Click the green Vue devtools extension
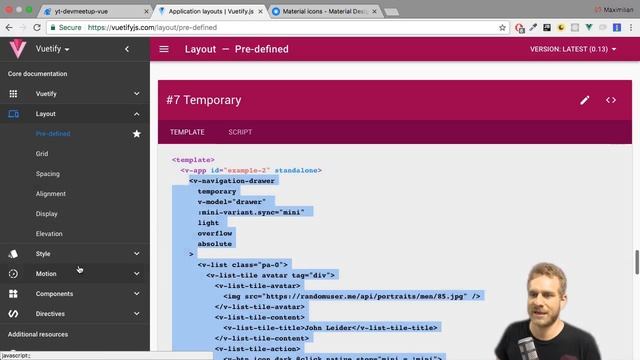Image resolution: width=640 pixels, height=360 pixels. pyautogui.click(x=589, y=27)
